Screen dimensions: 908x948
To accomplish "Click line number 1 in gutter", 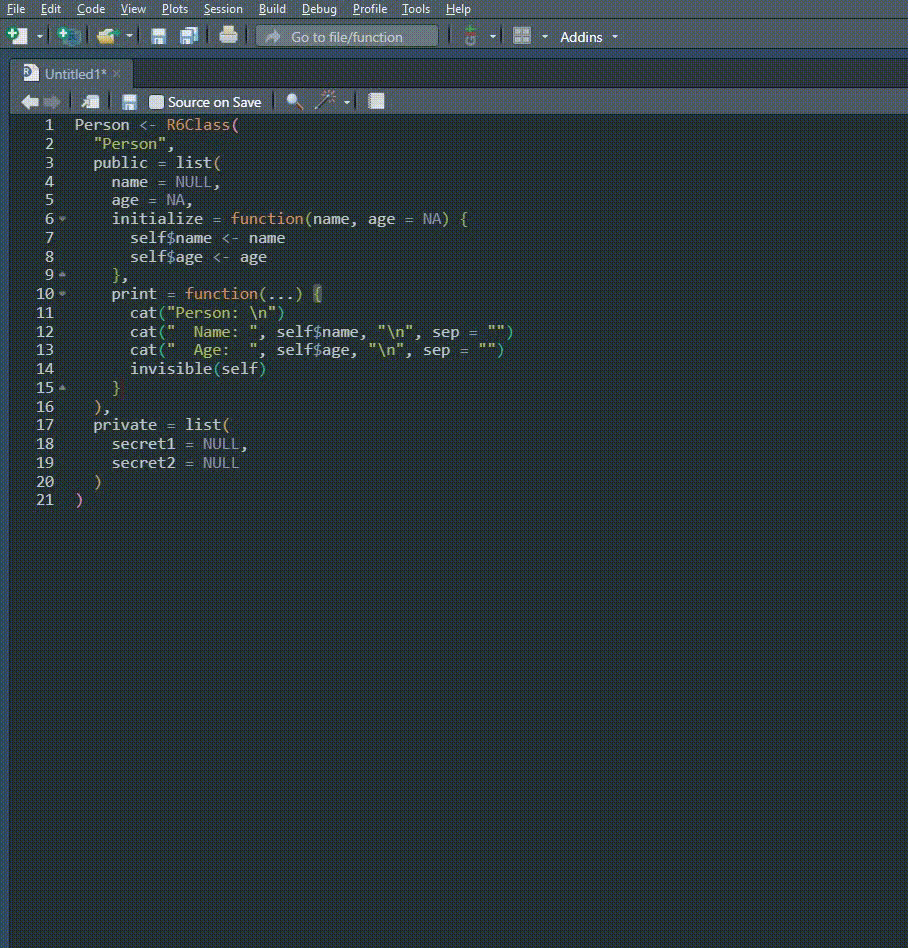I will pyautogui.click(x=50, y=125).
